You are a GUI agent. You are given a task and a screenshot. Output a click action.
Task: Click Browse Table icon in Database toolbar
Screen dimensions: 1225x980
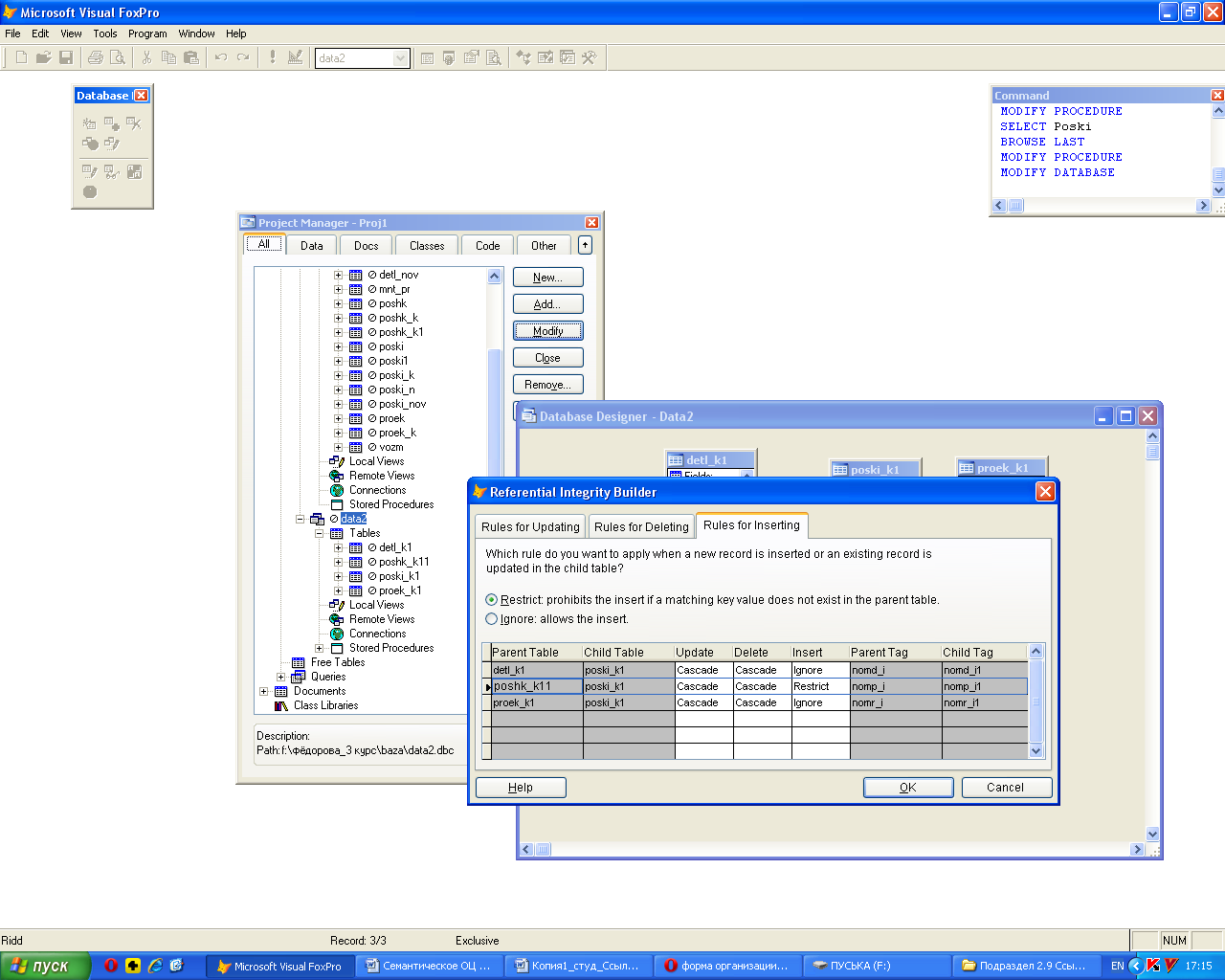tap(112, 171)
